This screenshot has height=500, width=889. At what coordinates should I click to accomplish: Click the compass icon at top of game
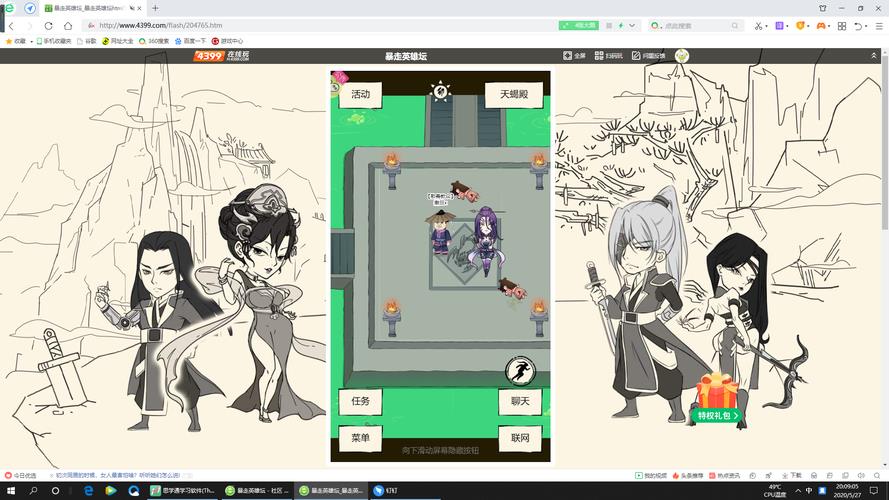[x=440, y=92]
